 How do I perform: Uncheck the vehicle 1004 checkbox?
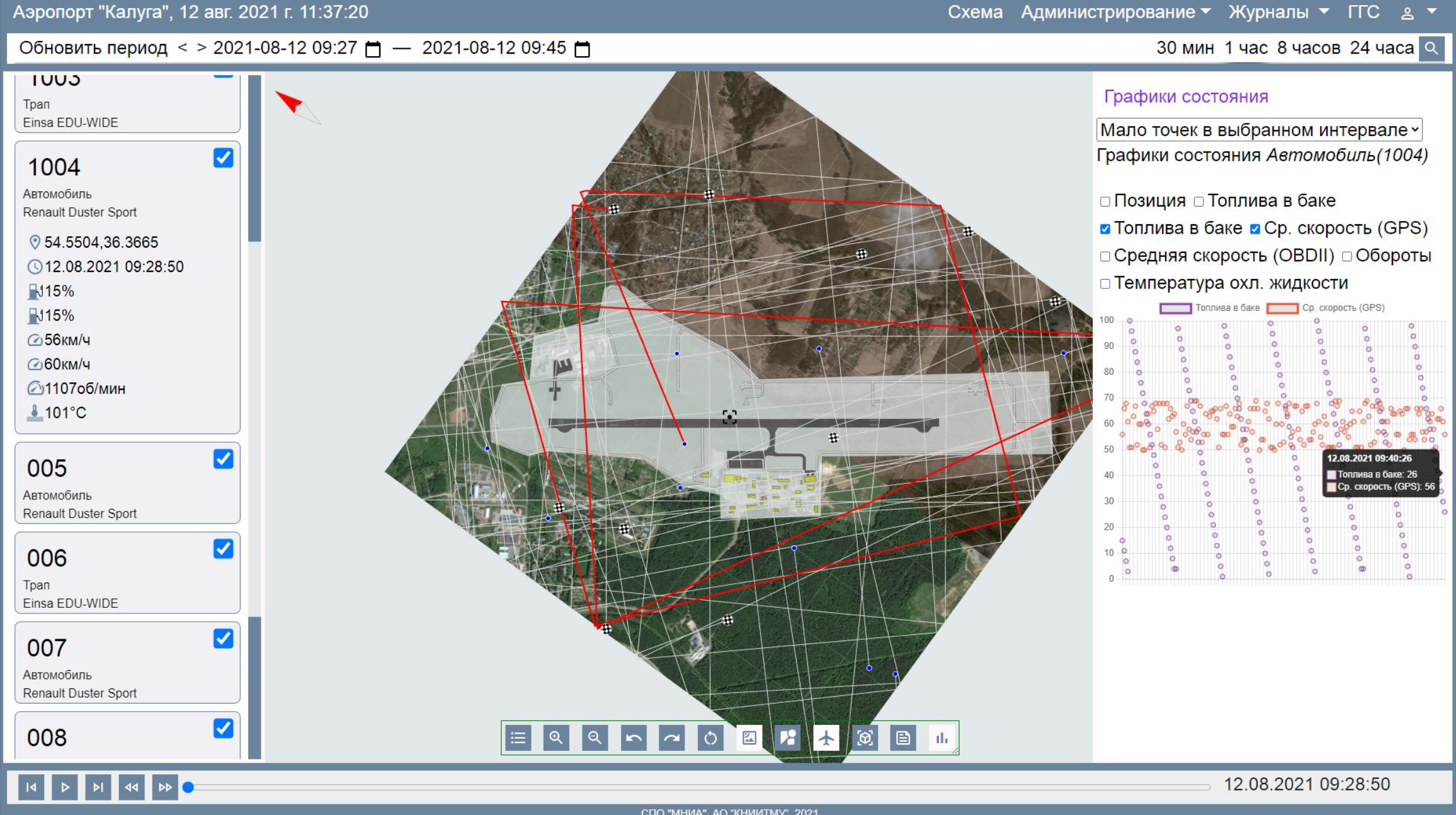223,157
